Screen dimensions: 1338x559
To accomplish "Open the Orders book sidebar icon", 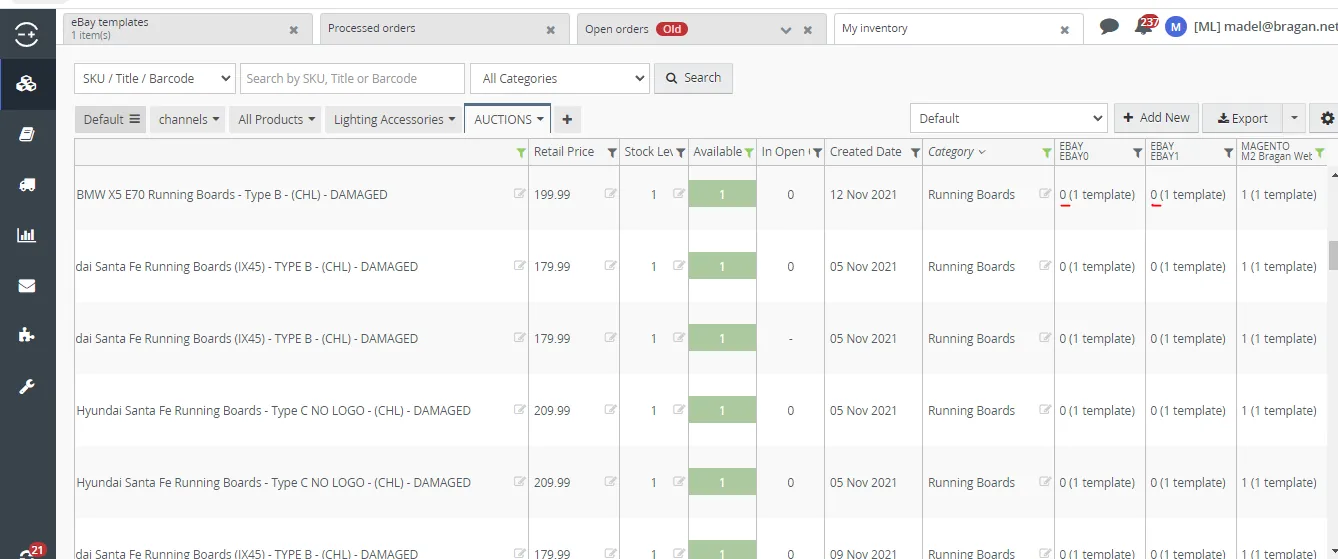I will (x=27, y=134).
